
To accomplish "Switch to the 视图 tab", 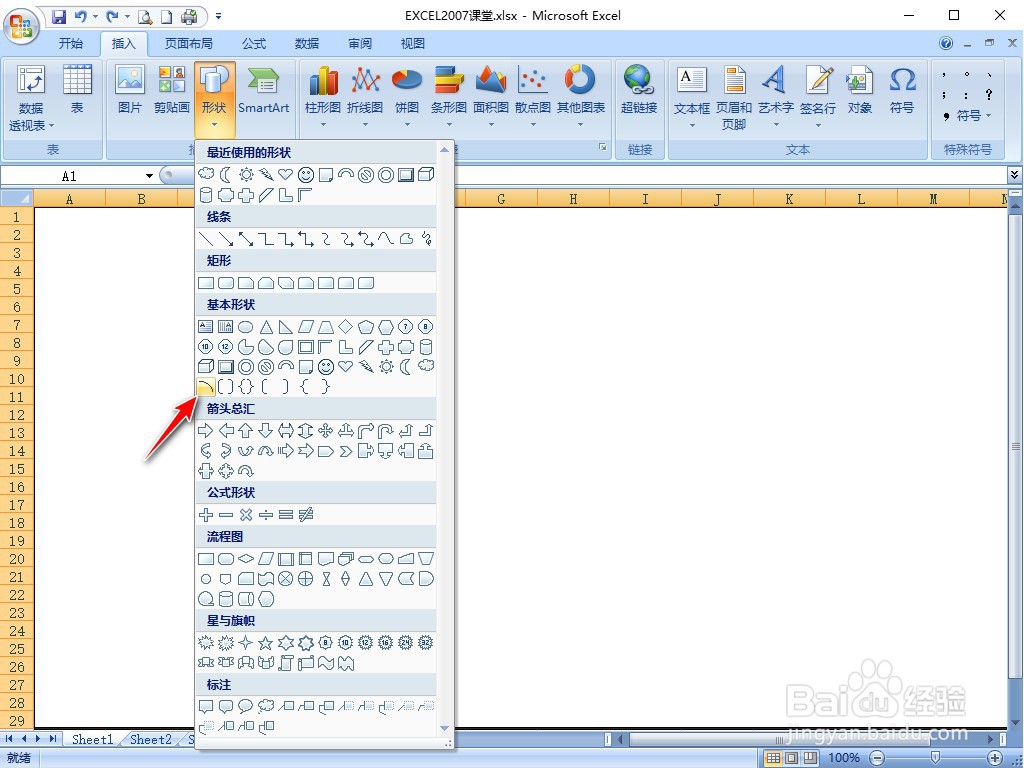I will pos(413,43).
